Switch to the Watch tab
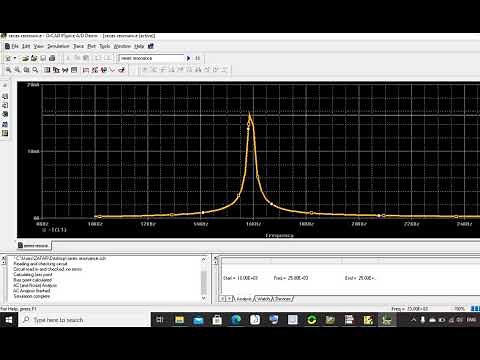480x360 pixels. tap(264, 299)
